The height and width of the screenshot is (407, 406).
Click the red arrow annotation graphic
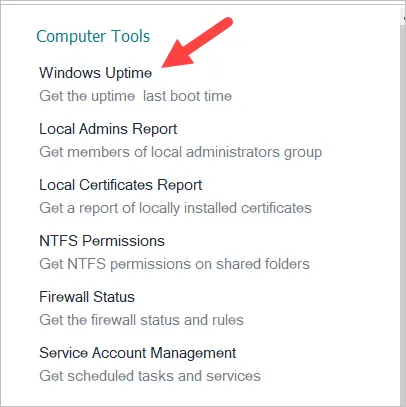pos(197,43)
